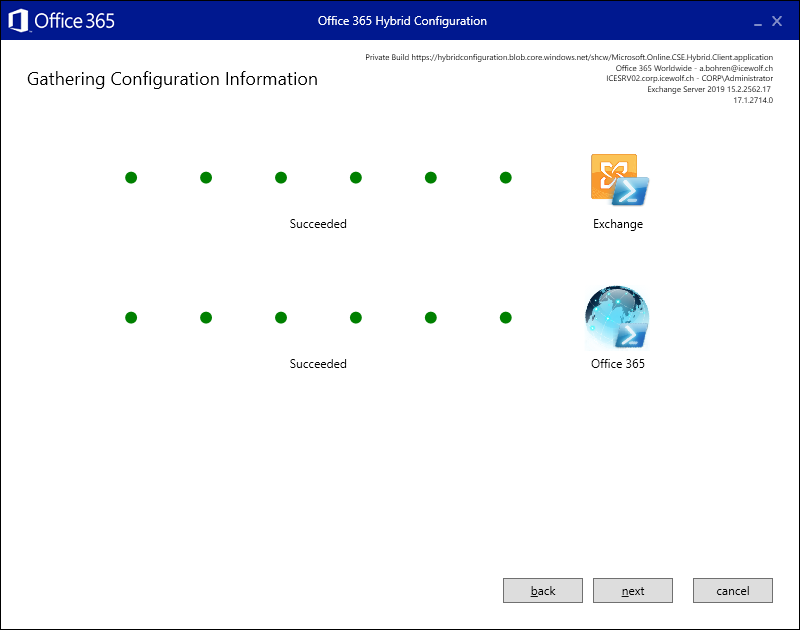Click the Gathering Configuration Information heading

pos(172,79)
